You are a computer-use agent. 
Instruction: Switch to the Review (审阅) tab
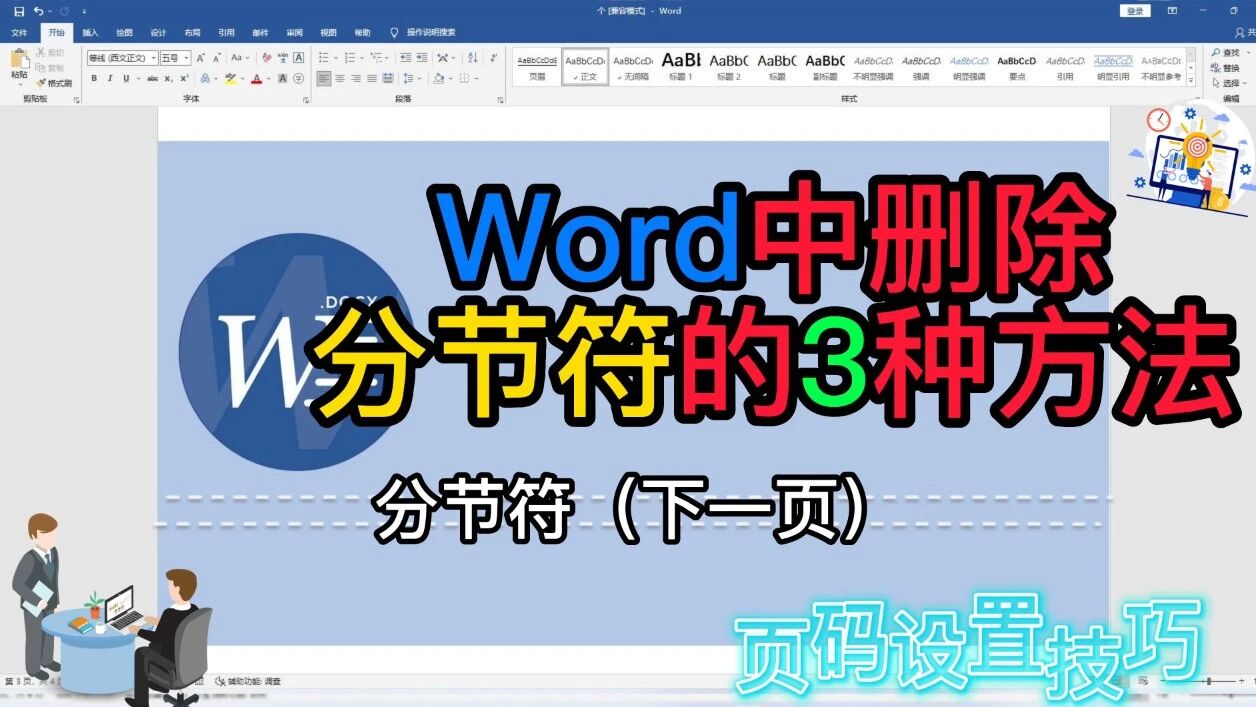[294, 32]
